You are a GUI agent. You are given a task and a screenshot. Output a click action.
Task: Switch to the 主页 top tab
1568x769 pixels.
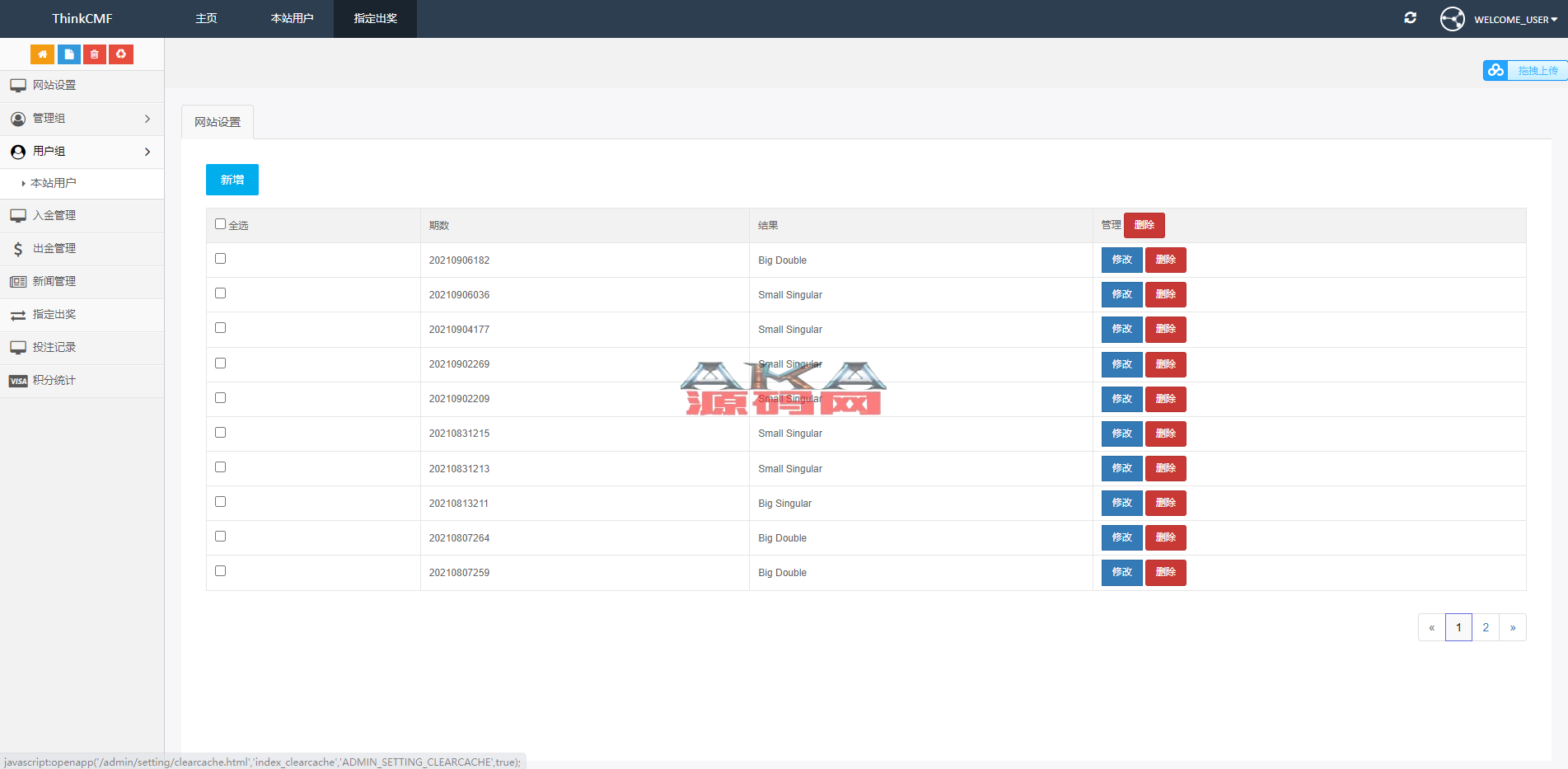[x=206, y=19]
